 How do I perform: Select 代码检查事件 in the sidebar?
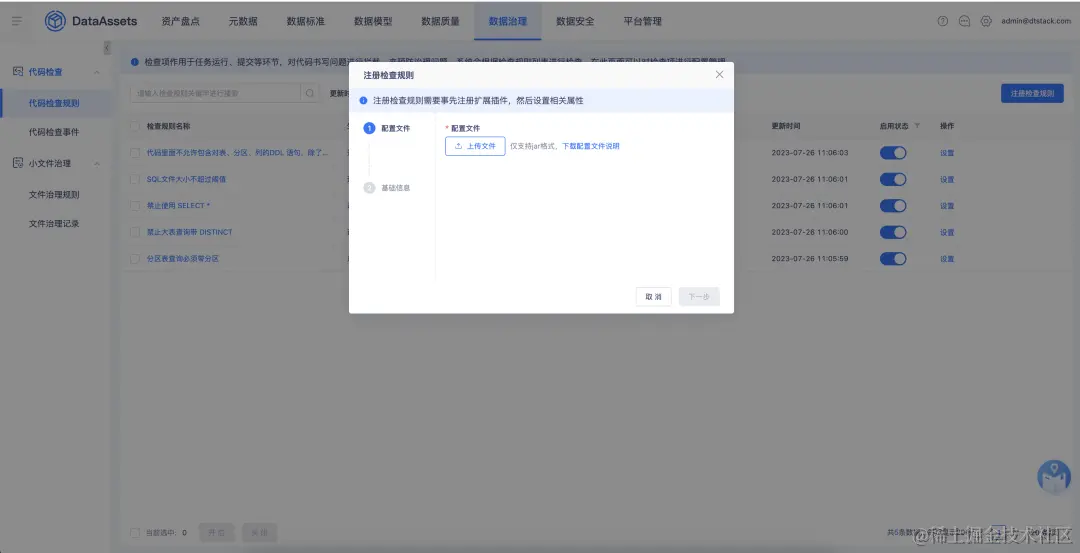[55, 132]
